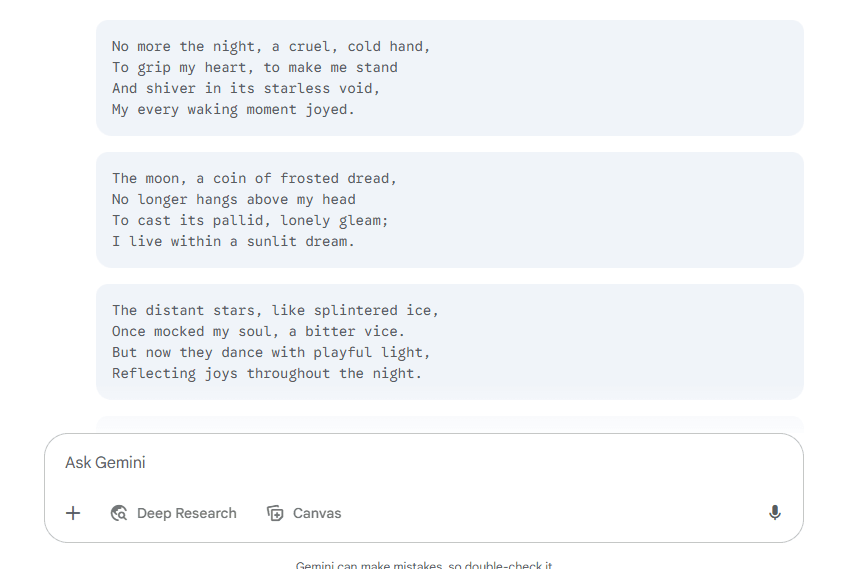Screen dimensions: 862x569
Task: Click the line 'But now they dance with playful light'
Action: (271, 352)
